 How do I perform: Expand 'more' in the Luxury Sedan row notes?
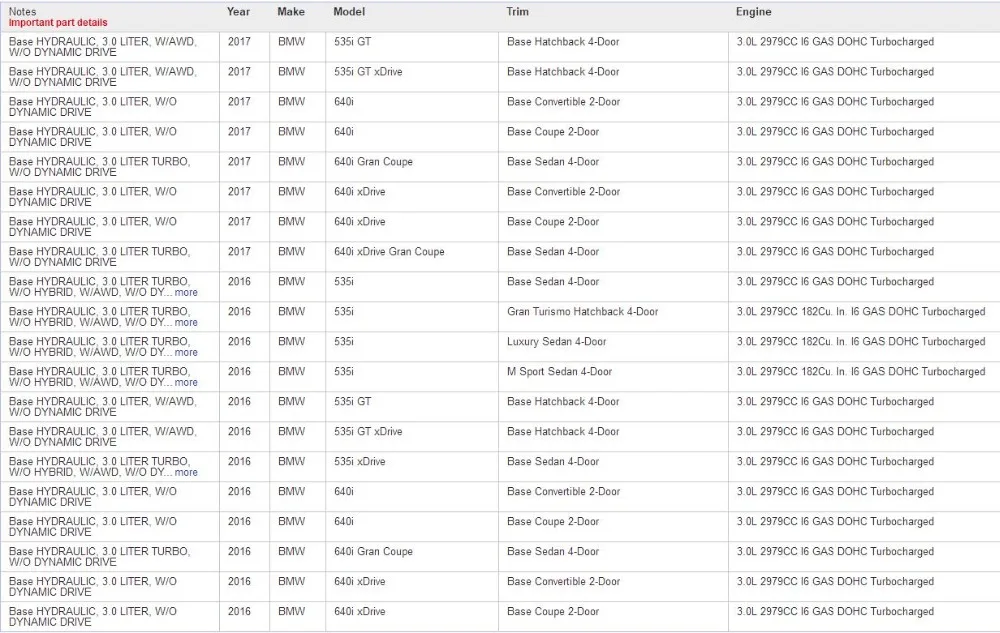[186, 353]
